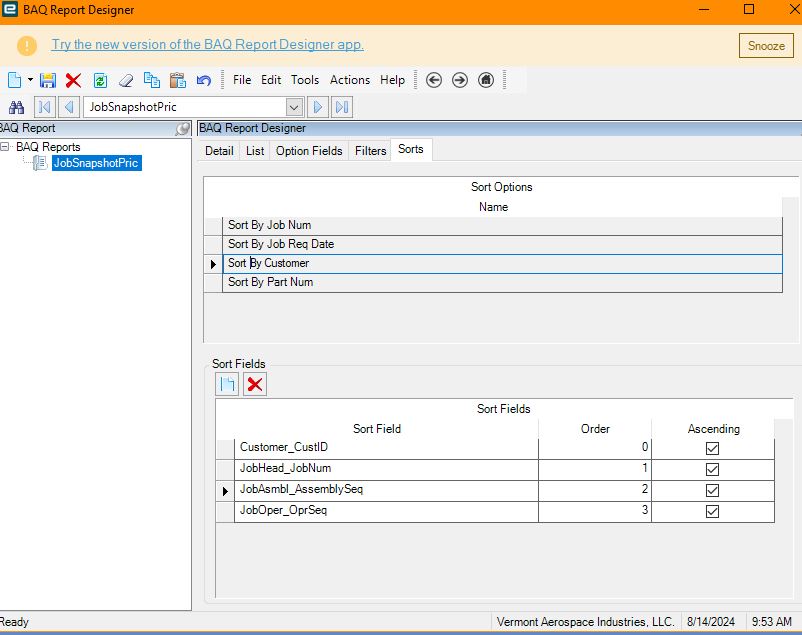This screenshot has height=635, width=802.
Task: Collapse the BAQ Reports tree node
Action: [6, 147]
